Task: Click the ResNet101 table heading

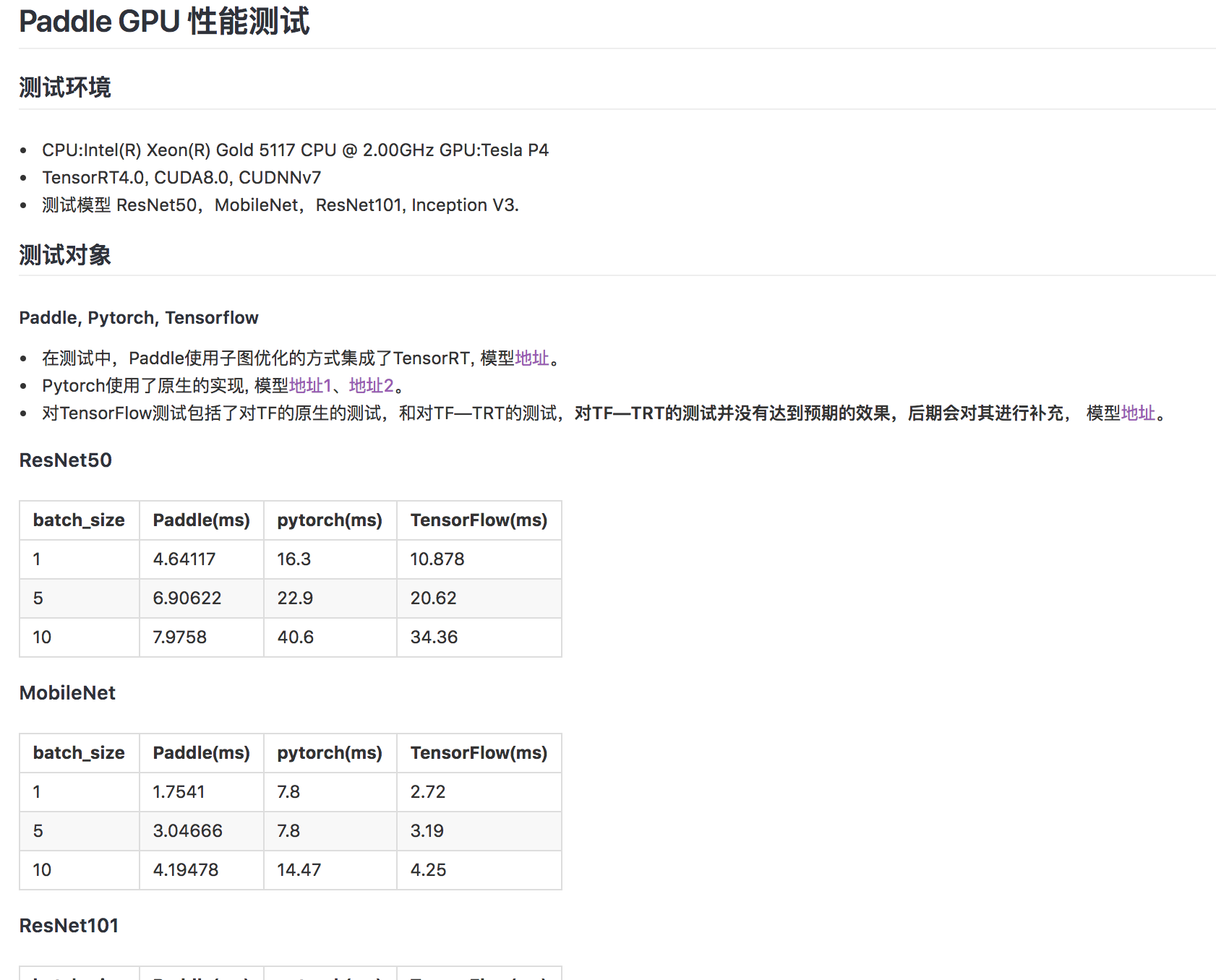Action: (69, 926)
